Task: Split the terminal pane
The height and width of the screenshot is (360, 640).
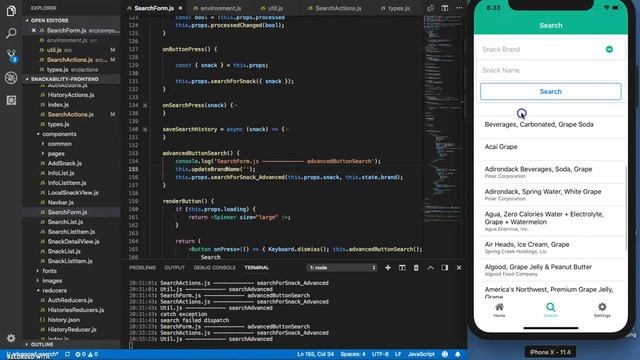Action: (402, 268)
